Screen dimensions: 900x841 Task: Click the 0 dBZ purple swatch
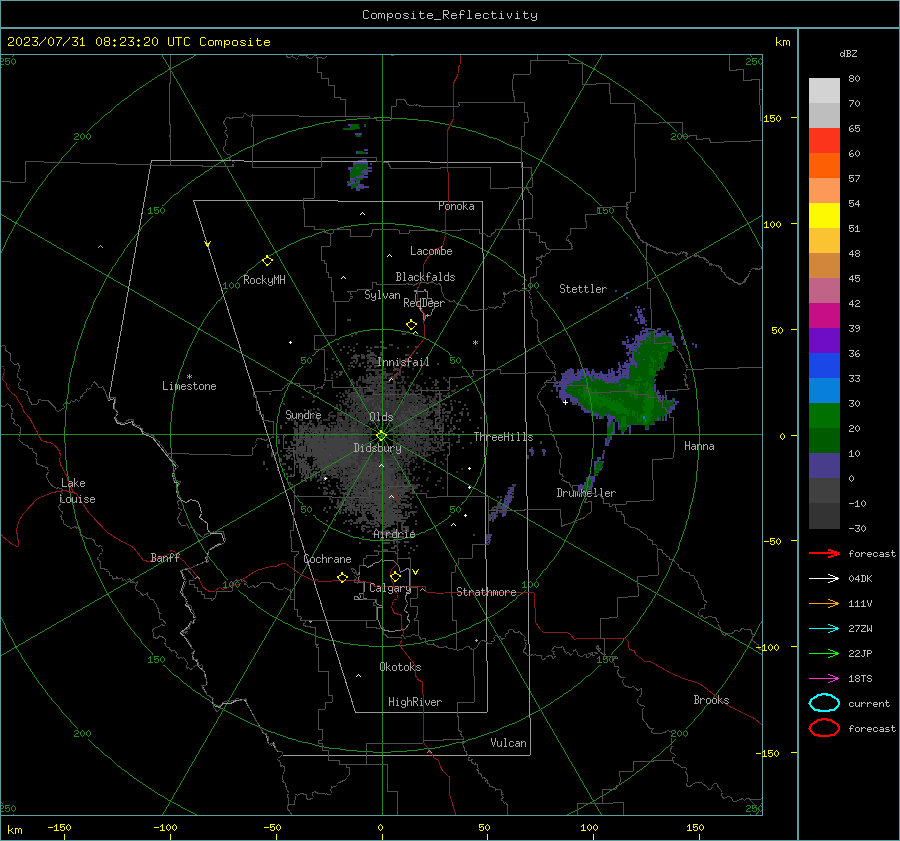click(x=824, y=465)
